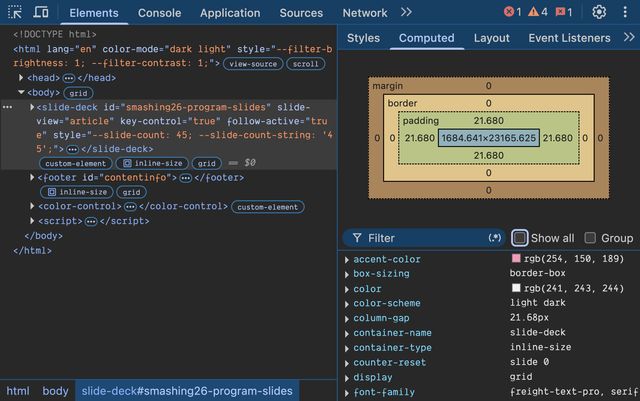640x401 pixels.
Task: Toggle regex filter icon in Filter box
Action: click(494, 238)
